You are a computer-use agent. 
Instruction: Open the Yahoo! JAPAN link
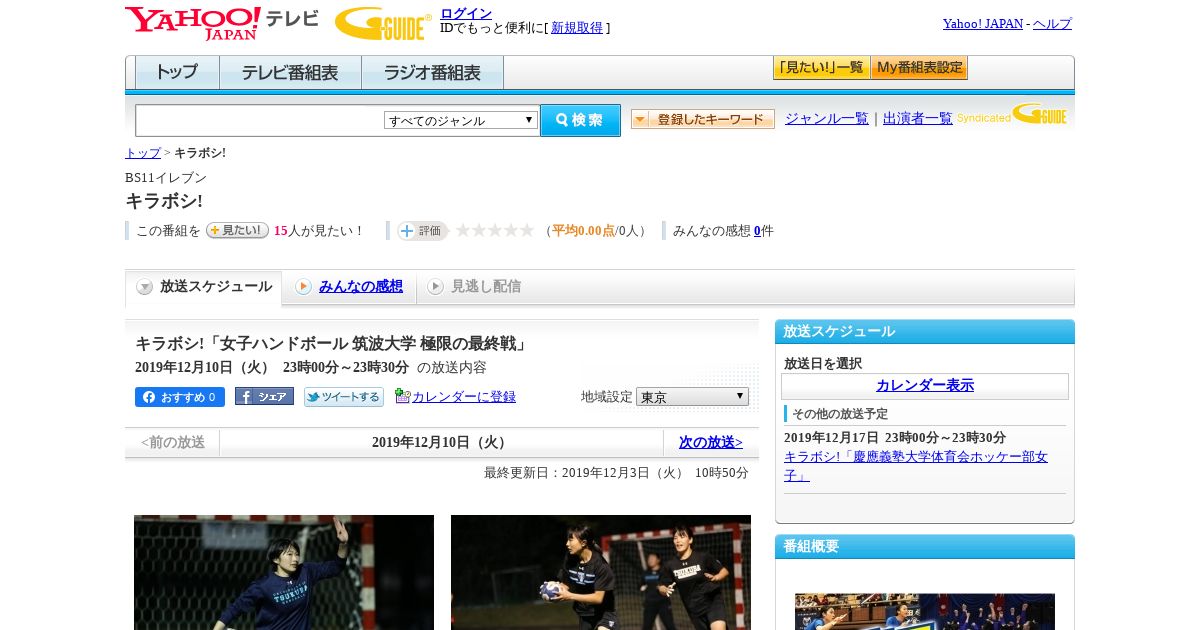point(983,23)
